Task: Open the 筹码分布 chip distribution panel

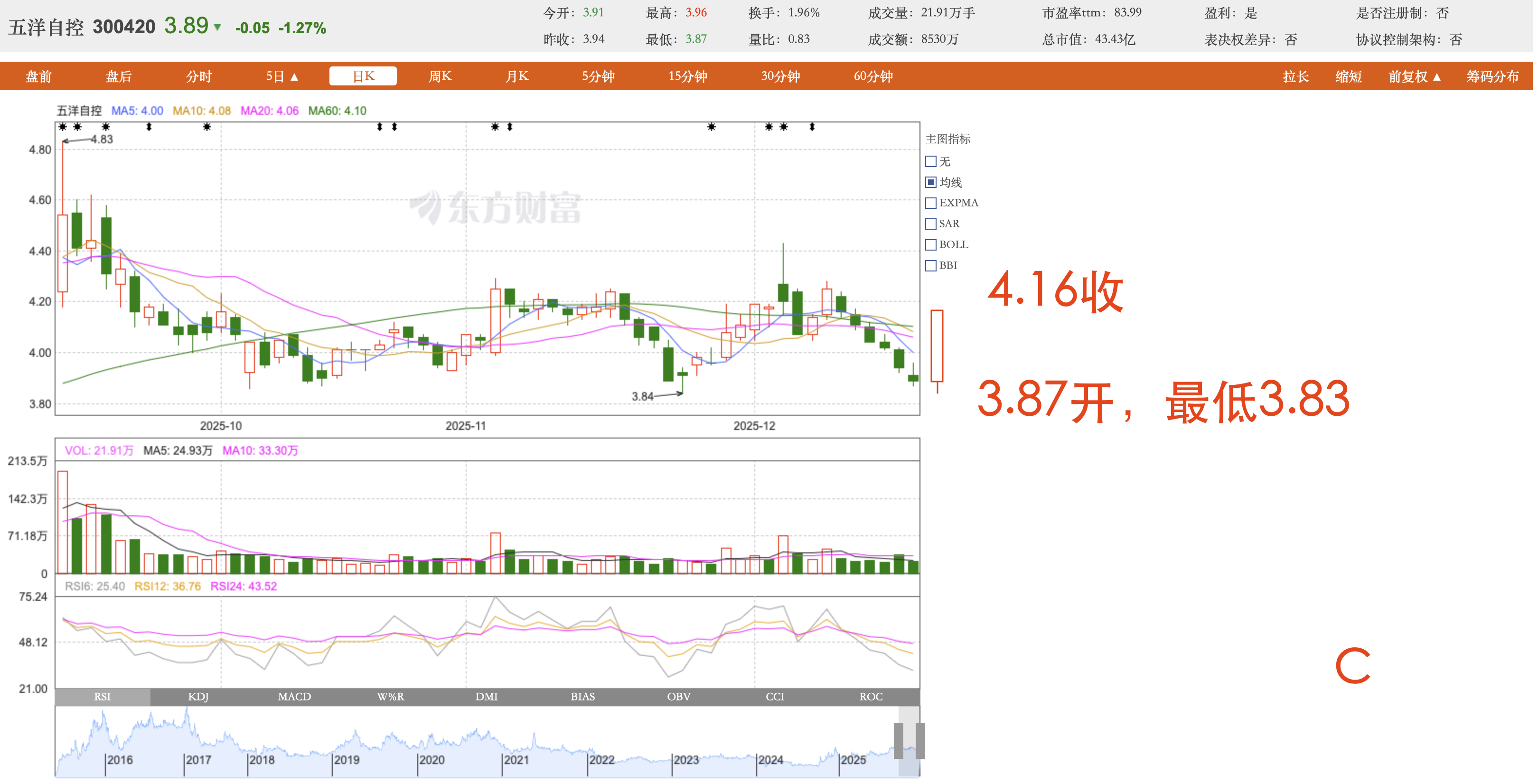Action: click(1492, 76)
